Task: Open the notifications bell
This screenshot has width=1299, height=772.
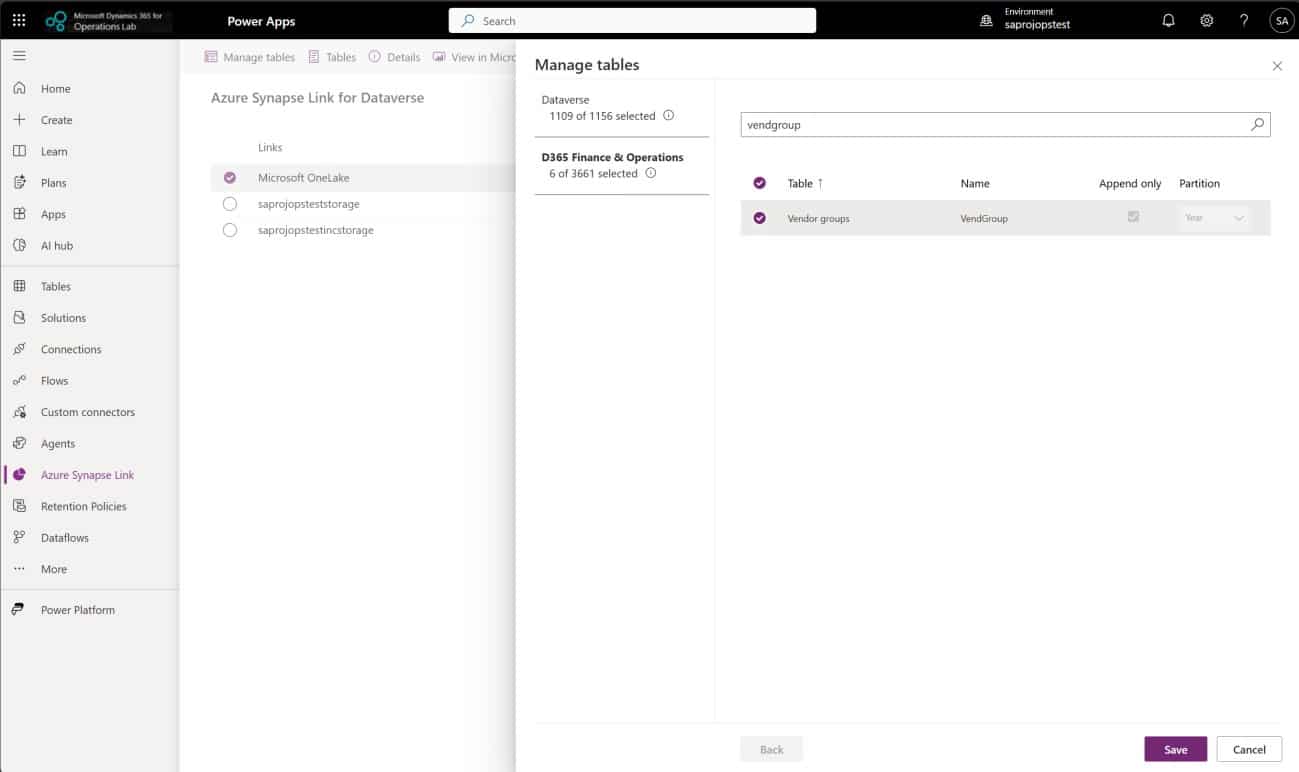Action: tap(1168, 20)
